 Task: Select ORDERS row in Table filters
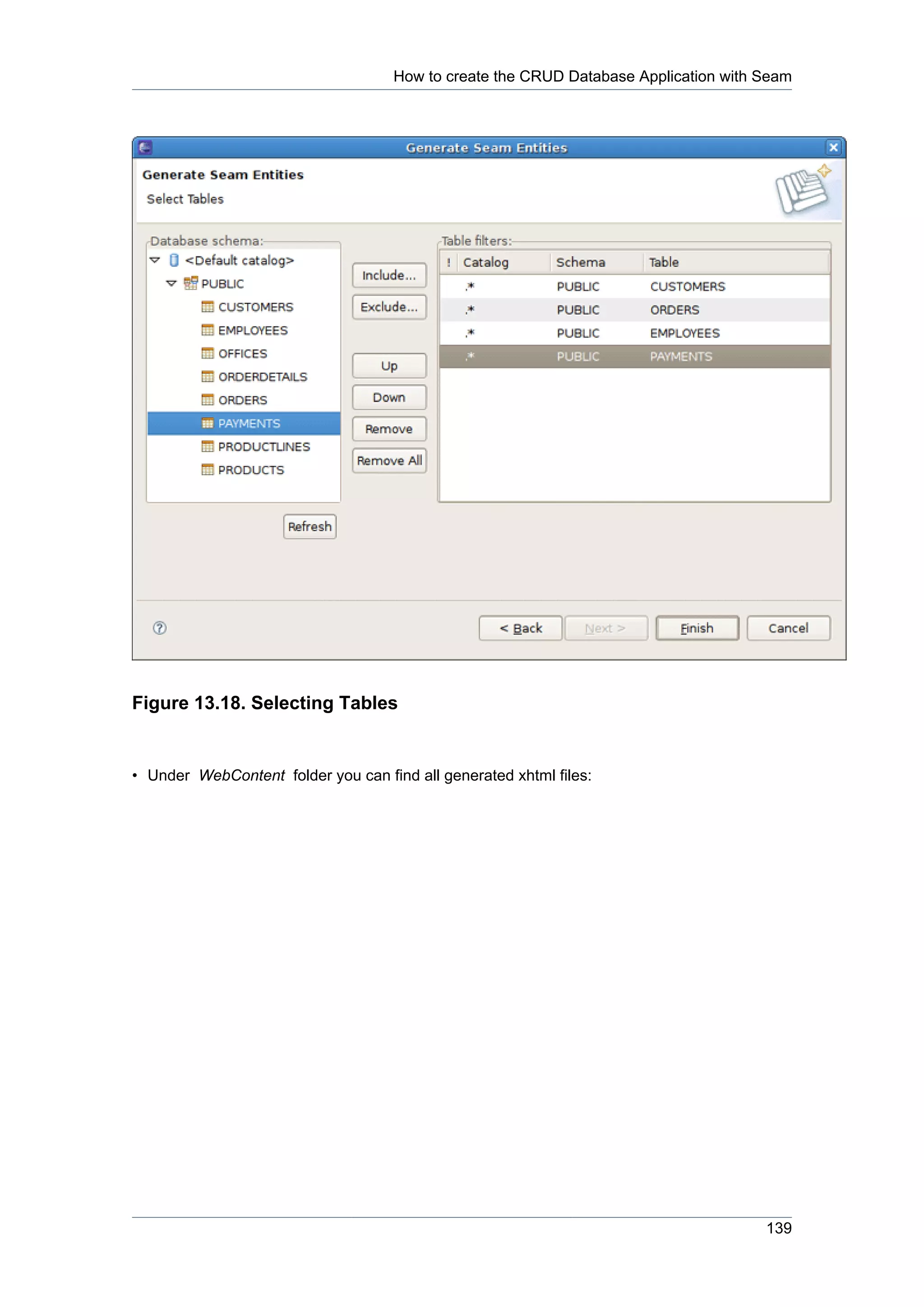[635, 310]
